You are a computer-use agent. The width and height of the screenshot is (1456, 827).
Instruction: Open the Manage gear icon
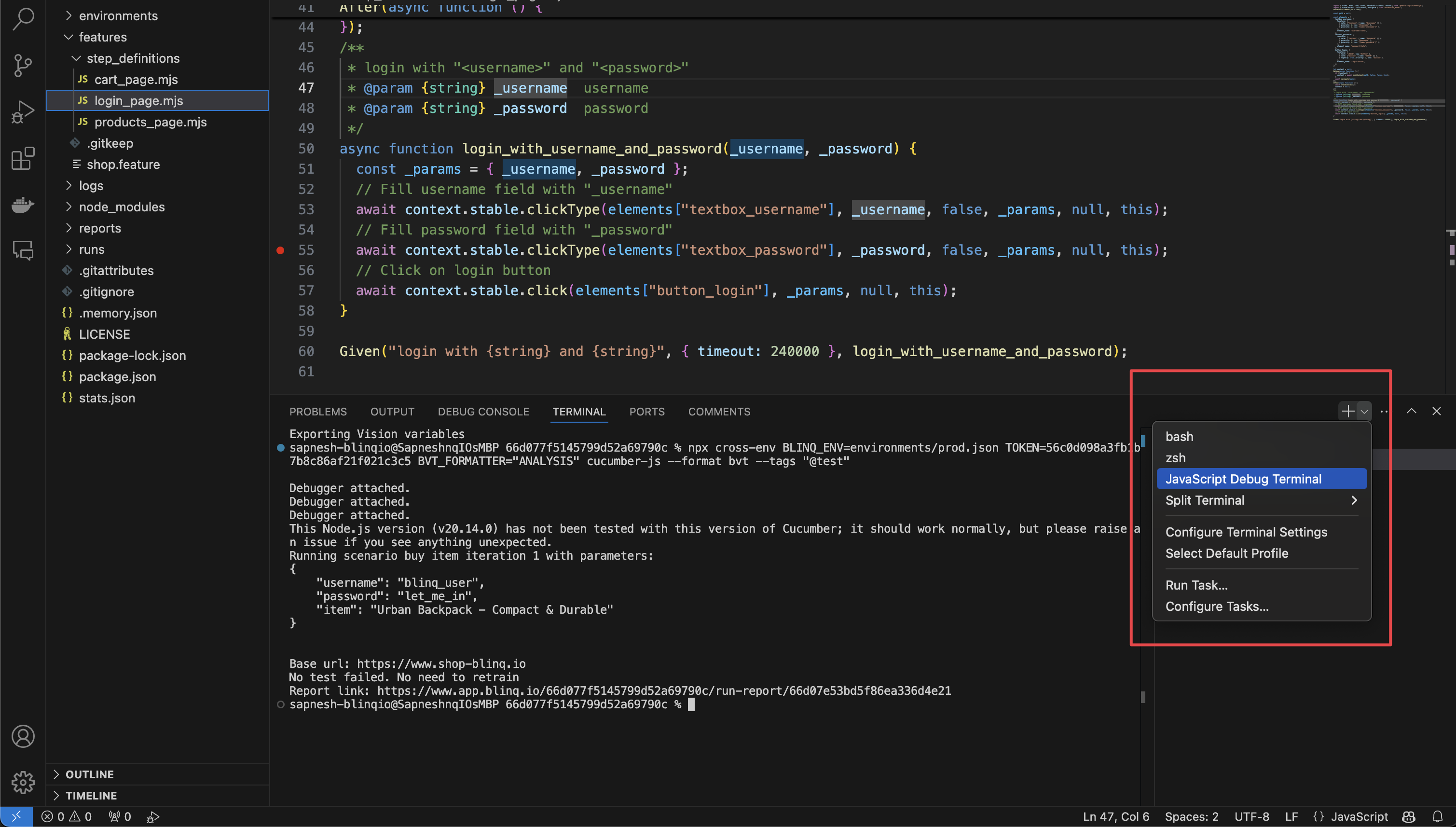tap(23, 783)
